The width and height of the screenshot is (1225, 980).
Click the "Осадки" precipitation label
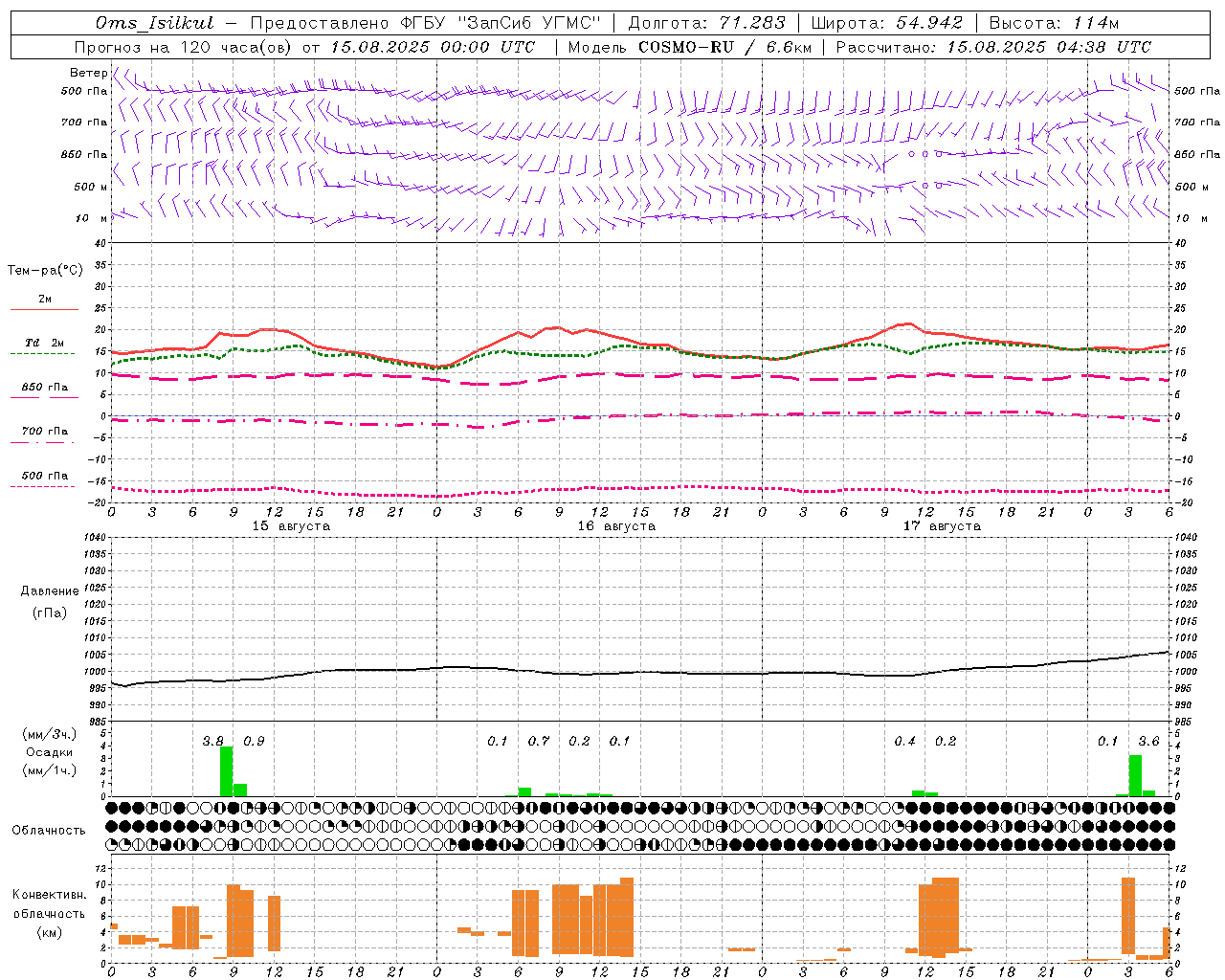50,752
